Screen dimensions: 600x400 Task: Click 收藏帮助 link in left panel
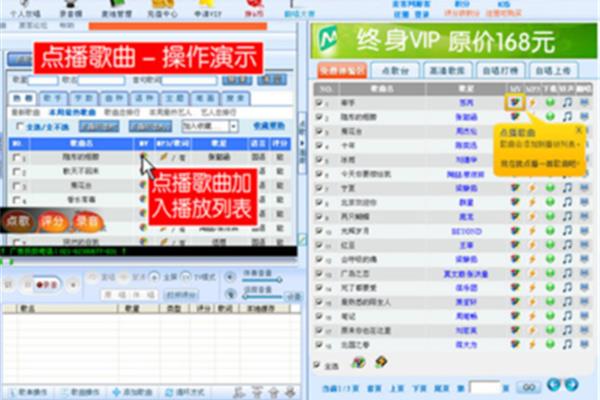point(269,126)
